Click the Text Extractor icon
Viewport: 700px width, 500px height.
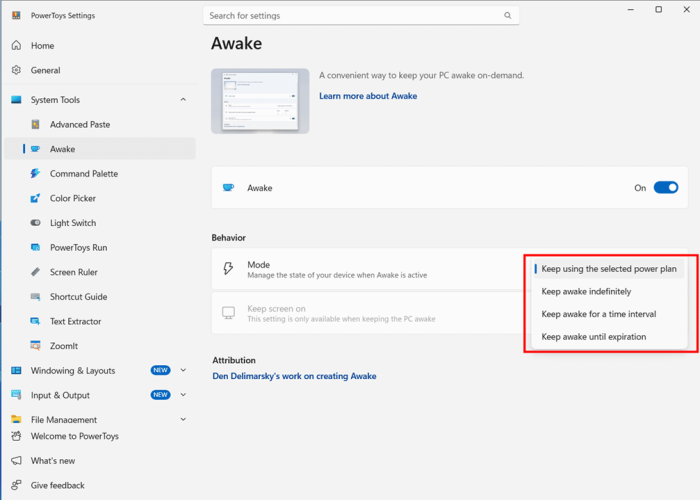pyautogui.click(x=35, y=321)
